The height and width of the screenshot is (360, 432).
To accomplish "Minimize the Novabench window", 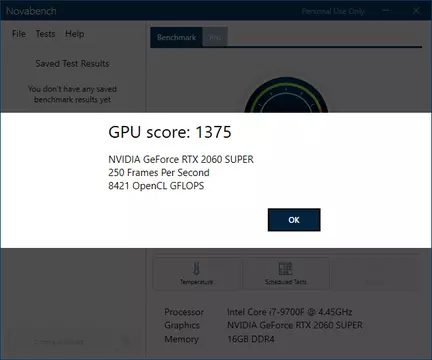I will (386, 11).
